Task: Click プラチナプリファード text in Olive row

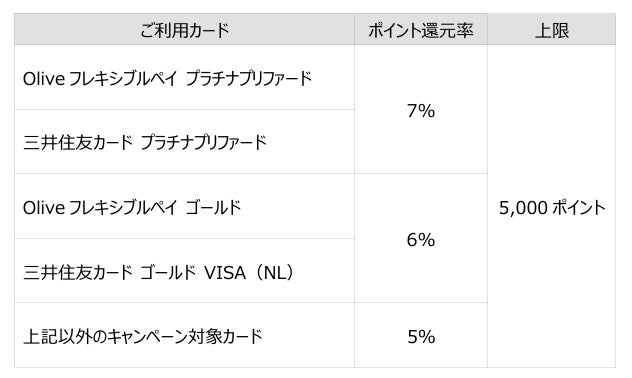Action: pyautogui.click(x=249, y=78)
